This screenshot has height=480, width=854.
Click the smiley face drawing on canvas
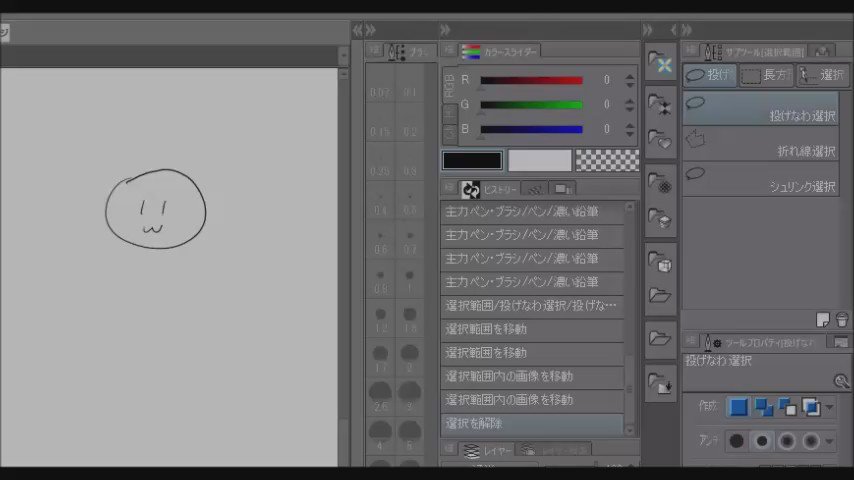pyautogui.click(x=156, y=209)
